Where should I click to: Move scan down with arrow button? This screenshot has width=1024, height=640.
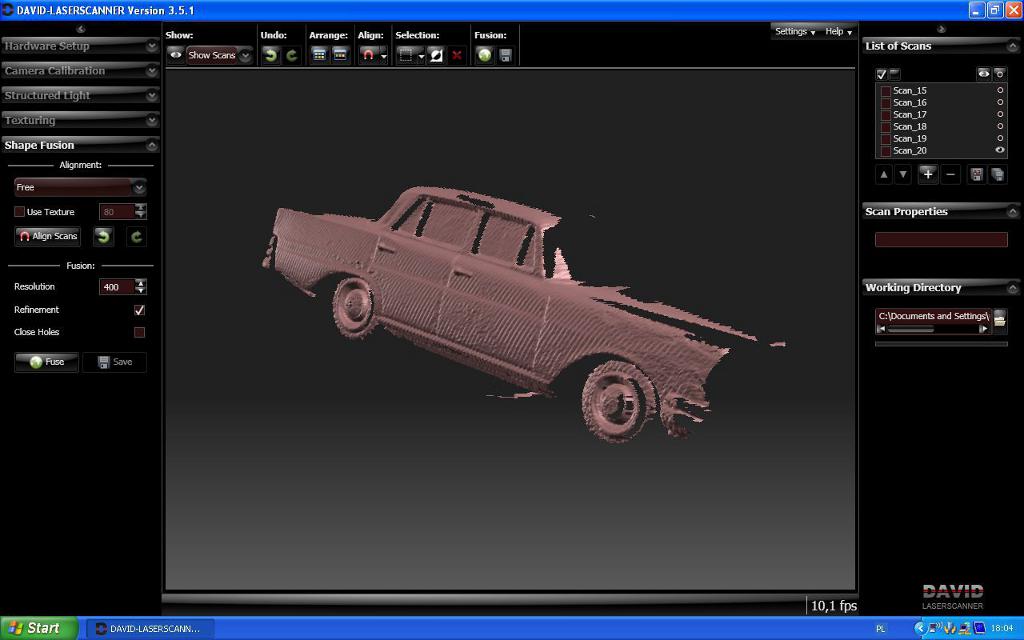pyautogui.click(x=903, y=174)
